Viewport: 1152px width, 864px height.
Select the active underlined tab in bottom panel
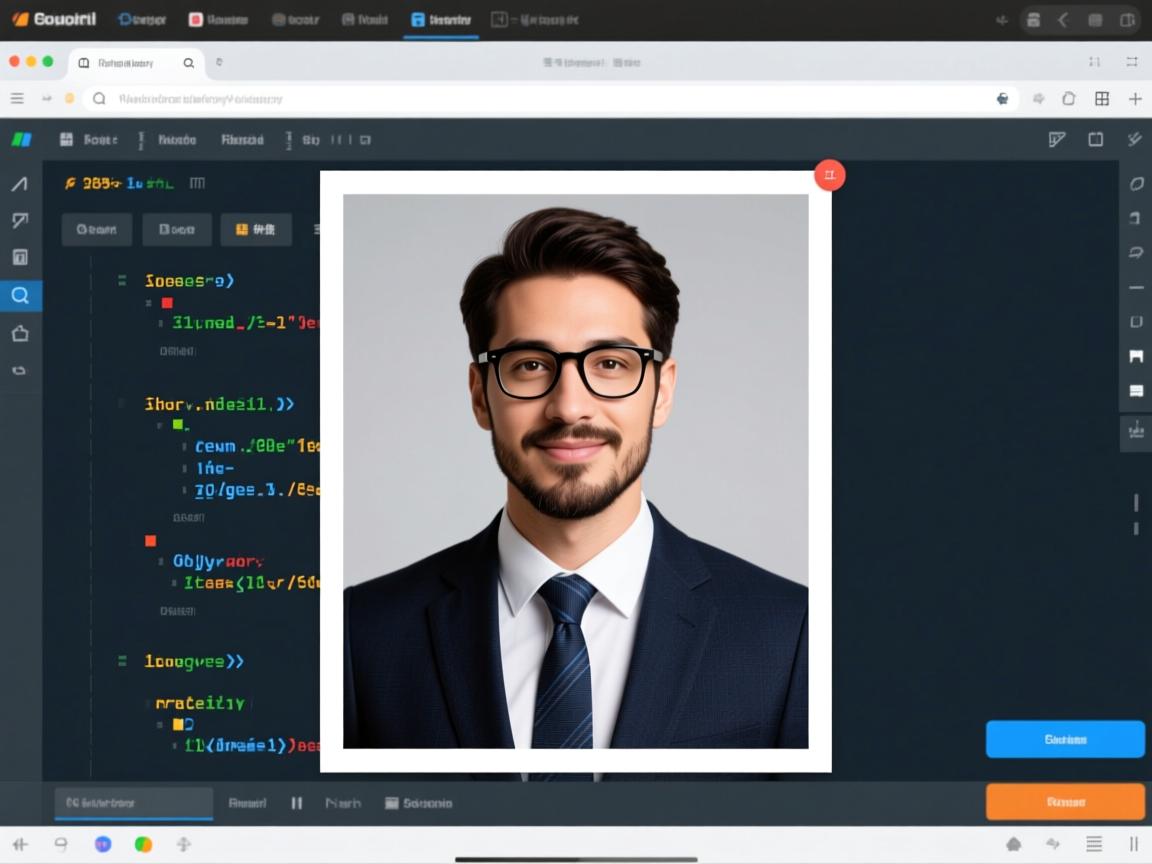point(133,802)
